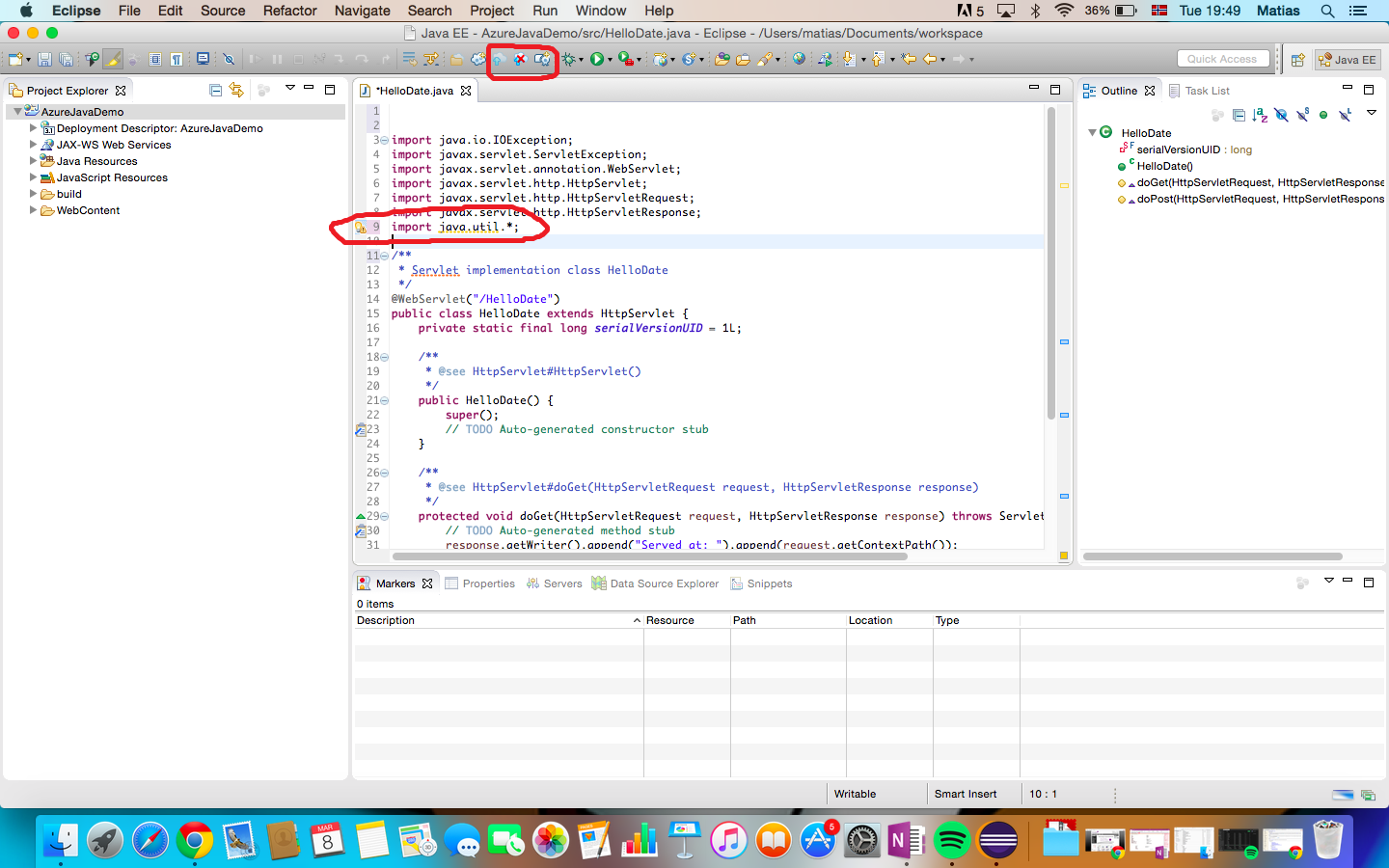The height and width of the screenshot is (868, 1389).
Task: Click the Search flashlight toolbar icon
Action: click(x=766, y=59)
